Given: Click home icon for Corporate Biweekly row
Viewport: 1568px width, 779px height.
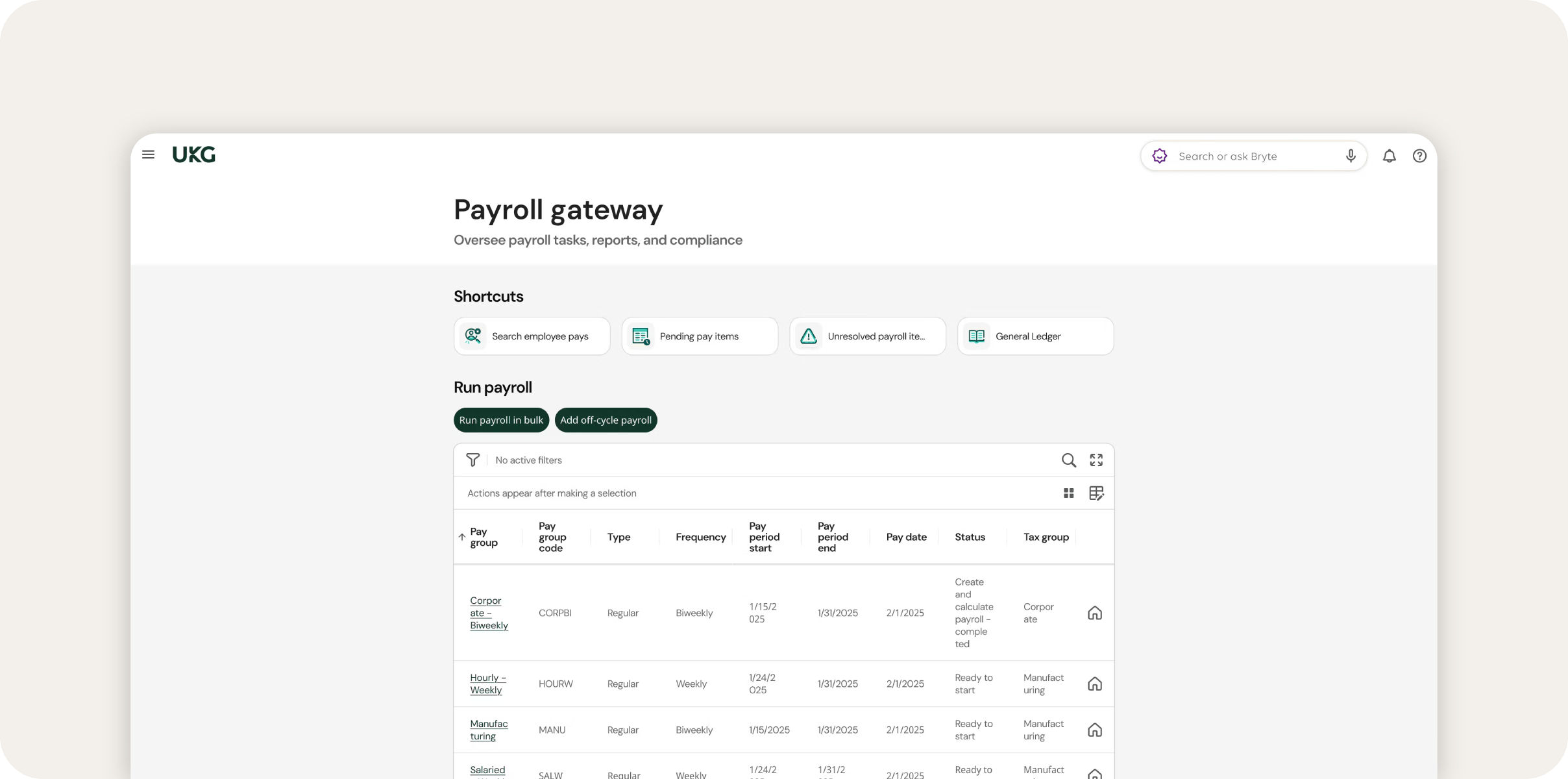Looking at the screenshot, I should tap(1094, 613).
